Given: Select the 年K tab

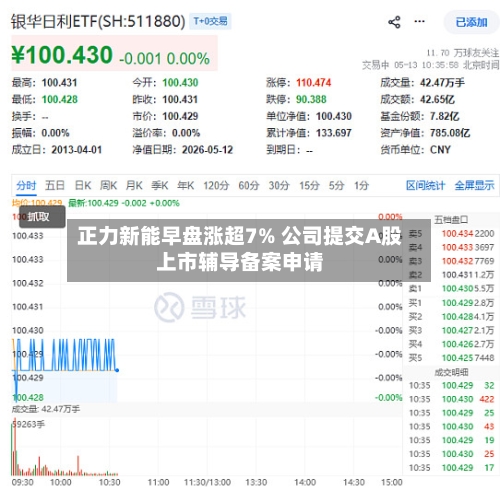Looking at the screenshot, I should pos(185,185).
